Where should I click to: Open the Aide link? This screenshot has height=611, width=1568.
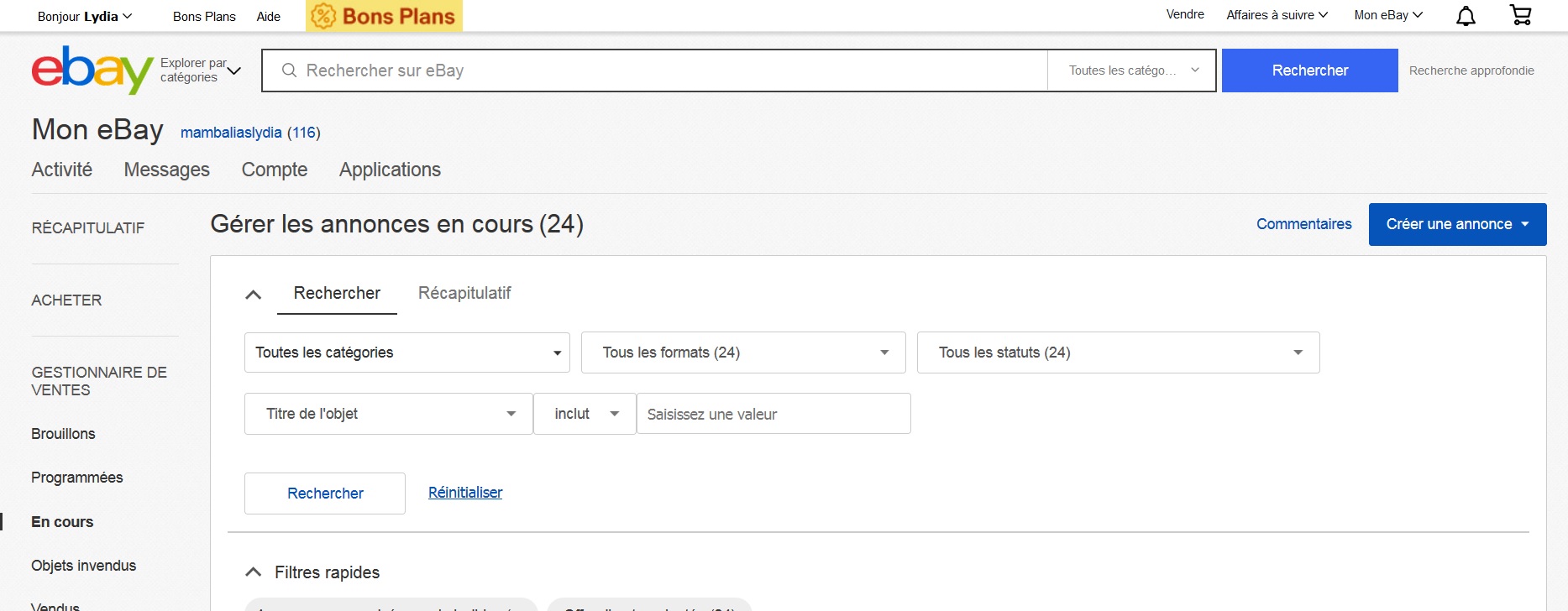pyautogui.click(x=269, y=16)
